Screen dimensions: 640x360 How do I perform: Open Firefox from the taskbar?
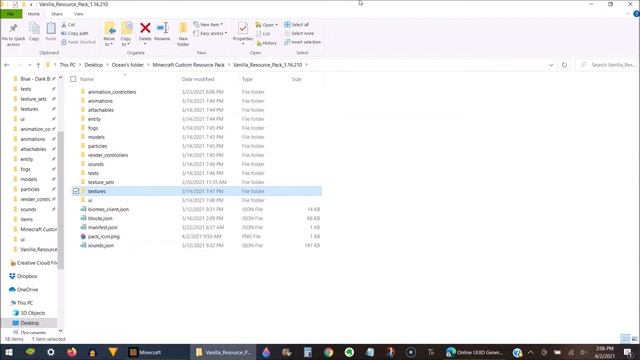[x=72, y=352]
